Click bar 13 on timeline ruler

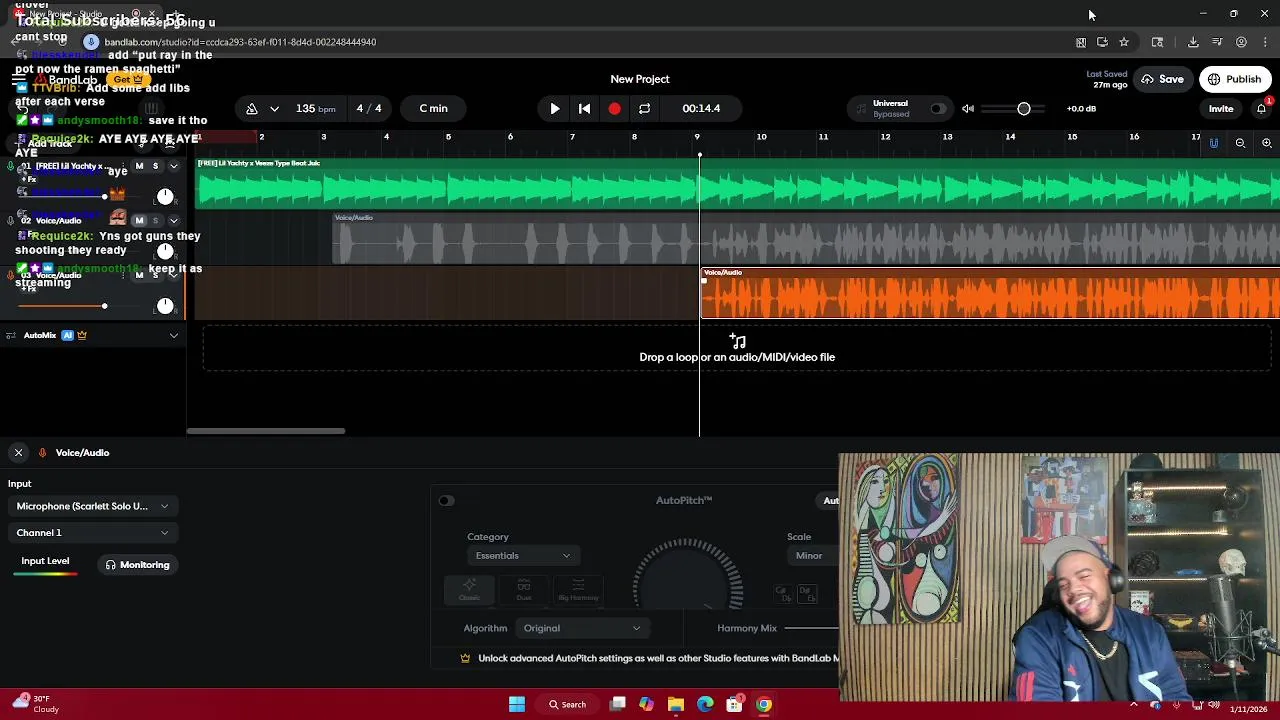947,137
